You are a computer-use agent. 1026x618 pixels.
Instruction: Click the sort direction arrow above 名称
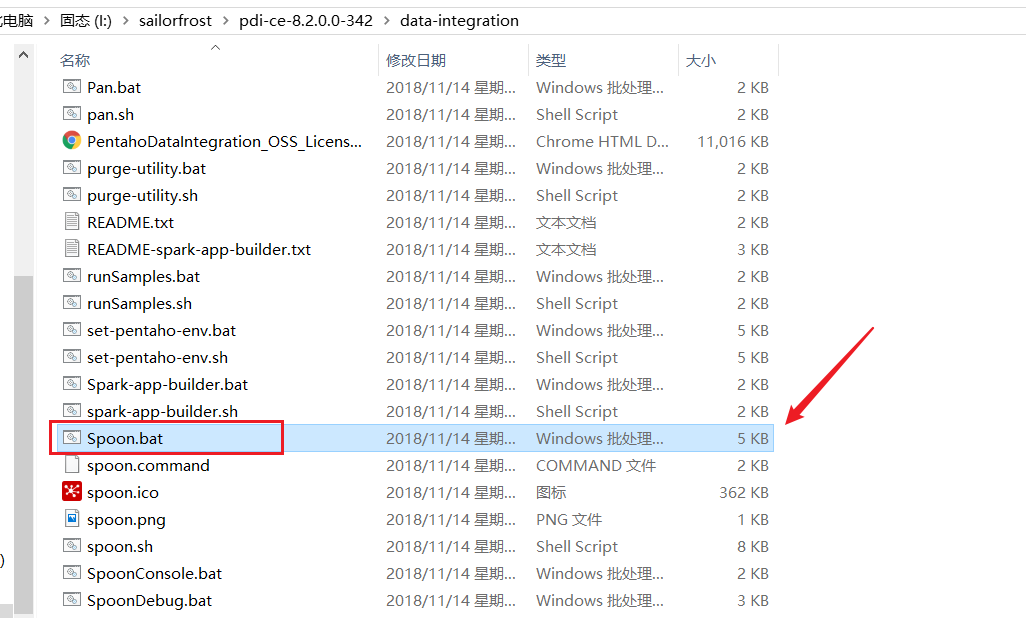click(x=215, y=48)
